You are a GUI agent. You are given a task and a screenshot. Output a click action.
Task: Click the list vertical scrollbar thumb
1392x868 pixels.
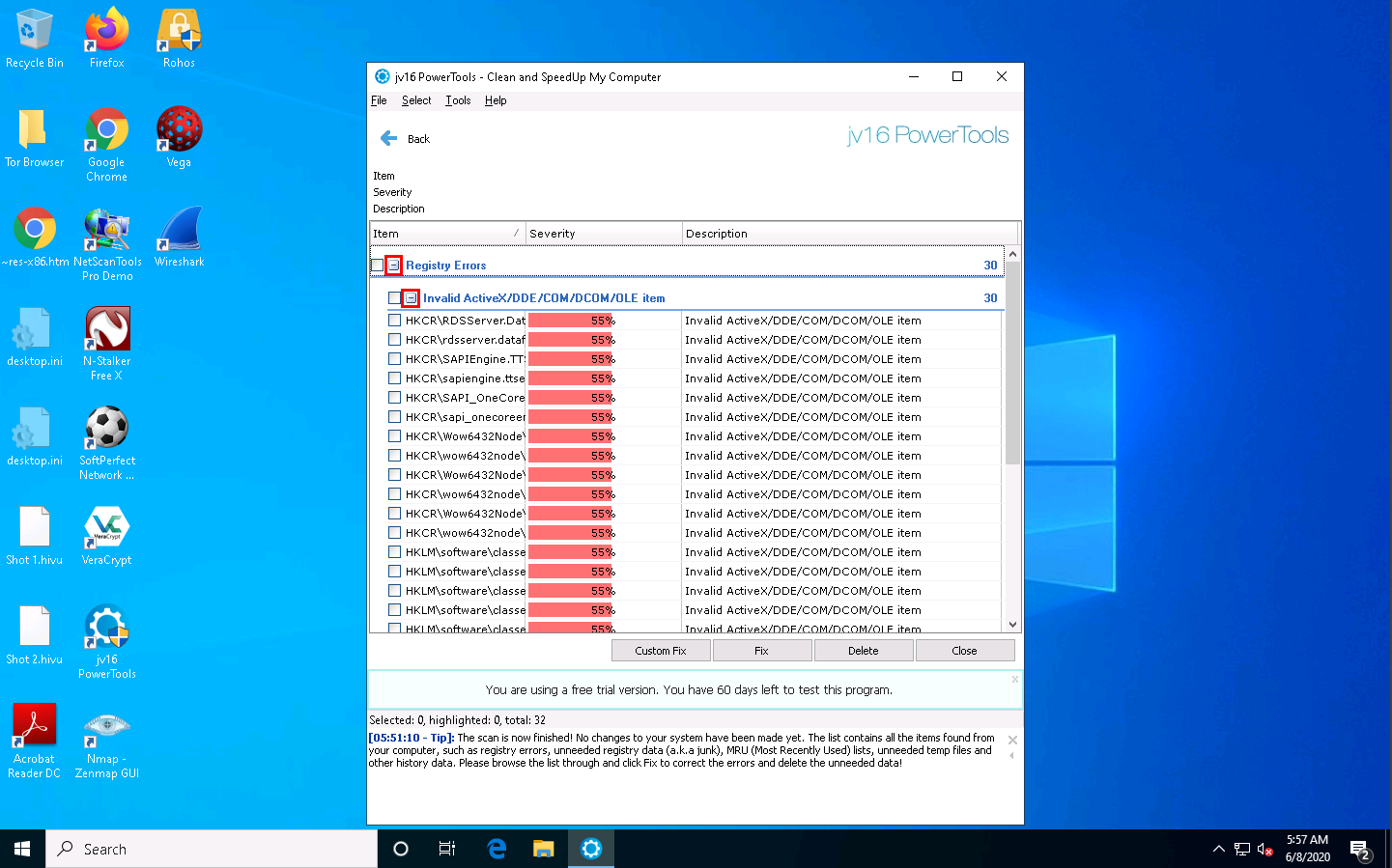(1012, 363)
